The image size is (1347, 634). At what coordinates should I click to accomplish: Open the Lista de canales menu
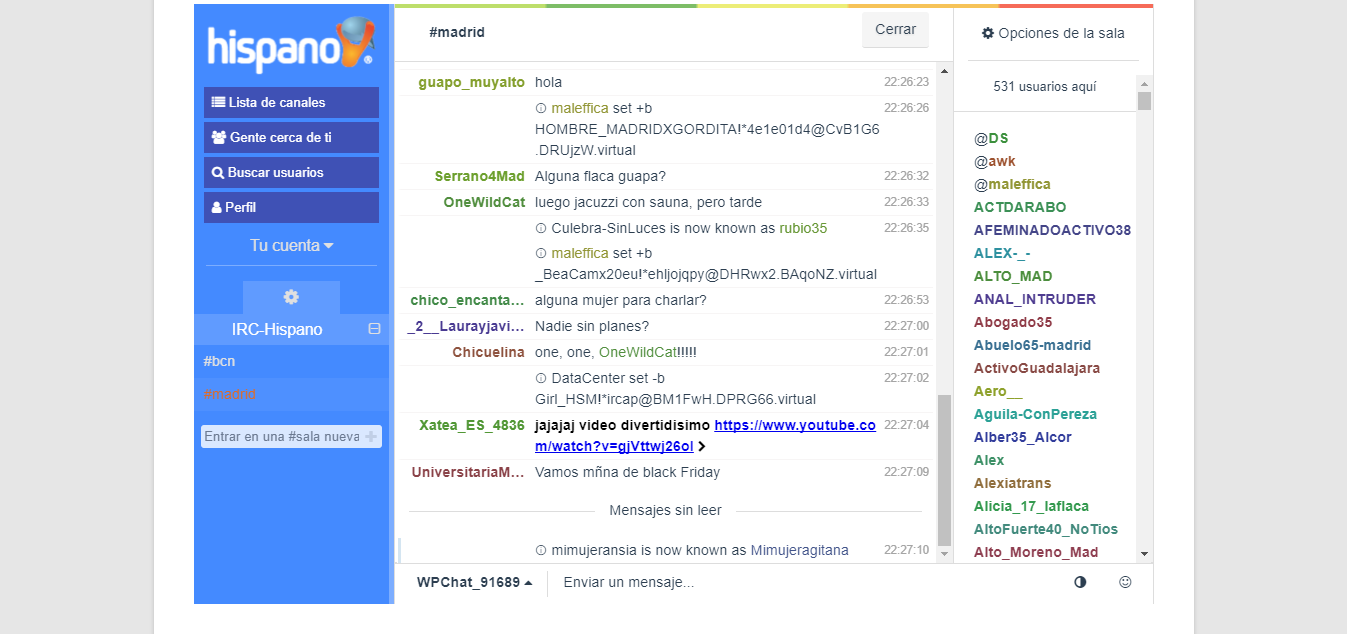291,102
